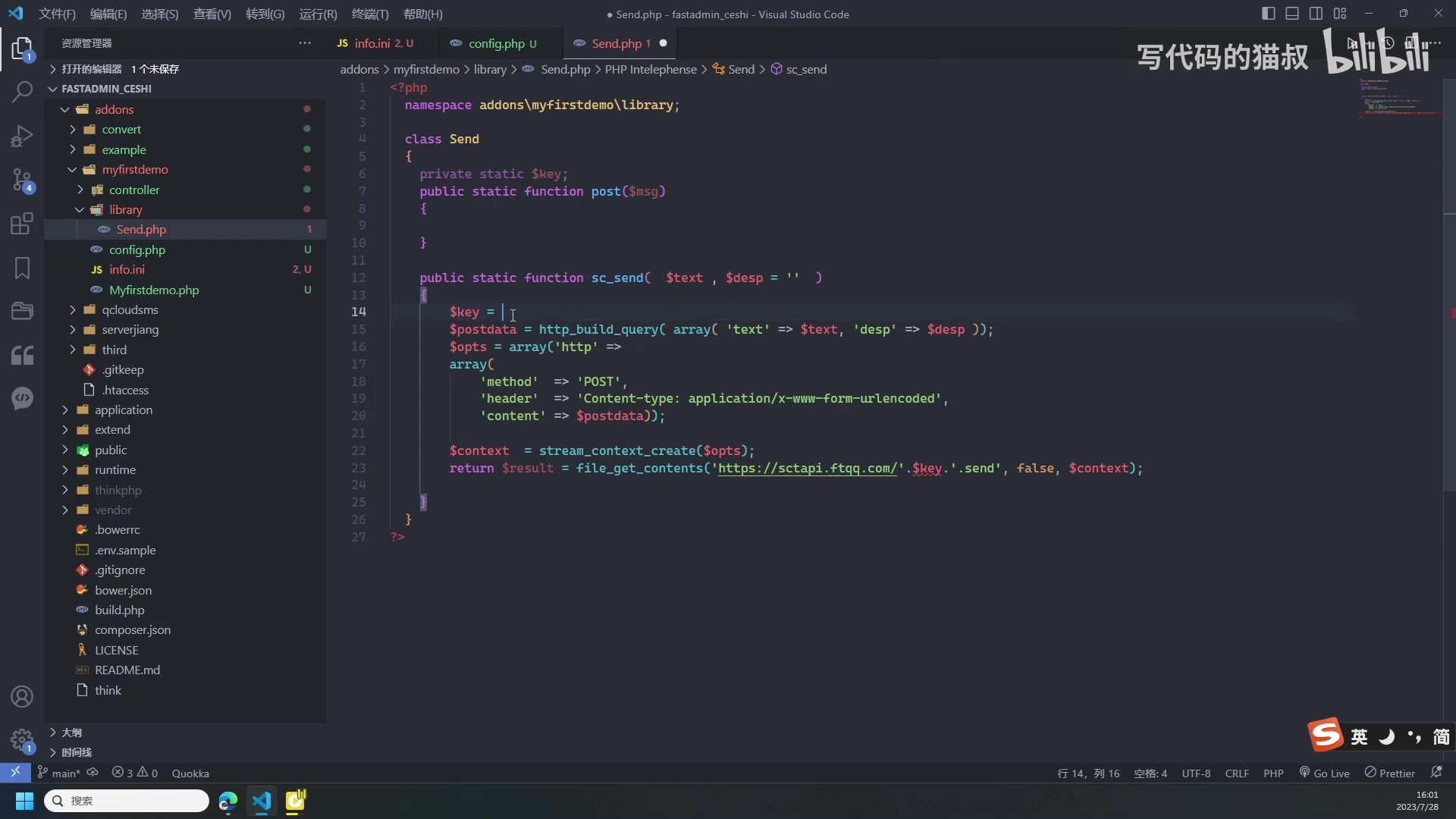
Task: Open Visual Studio Code from the taskbar
Action: [262, 801]
